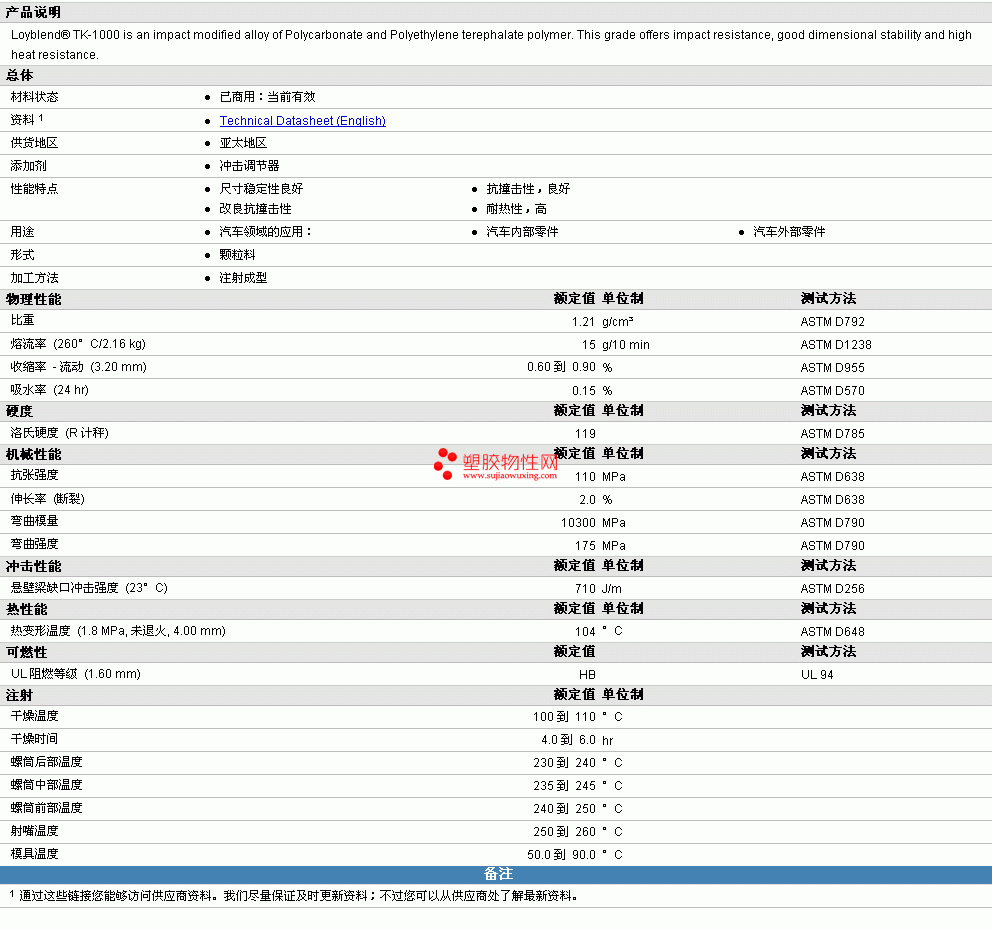
Task: Click the tensile strength value 110
Action: pyautogui.click(x=585, y=477)
